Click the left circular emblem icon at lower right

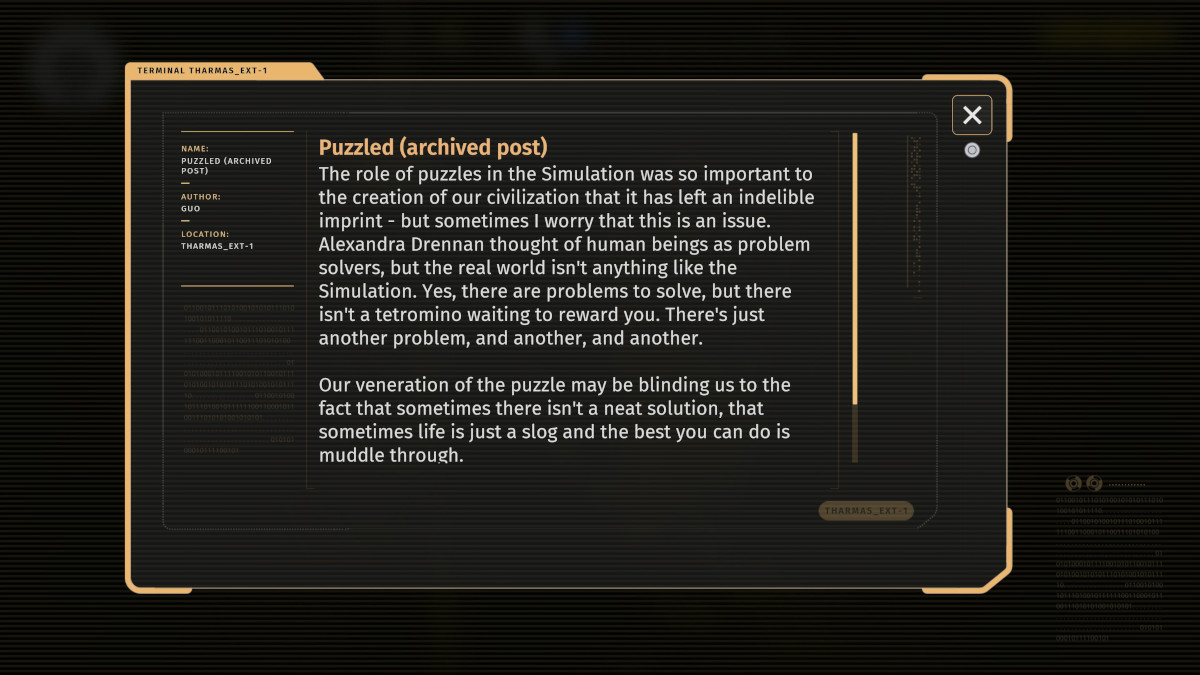click(x=1074, y=483)
